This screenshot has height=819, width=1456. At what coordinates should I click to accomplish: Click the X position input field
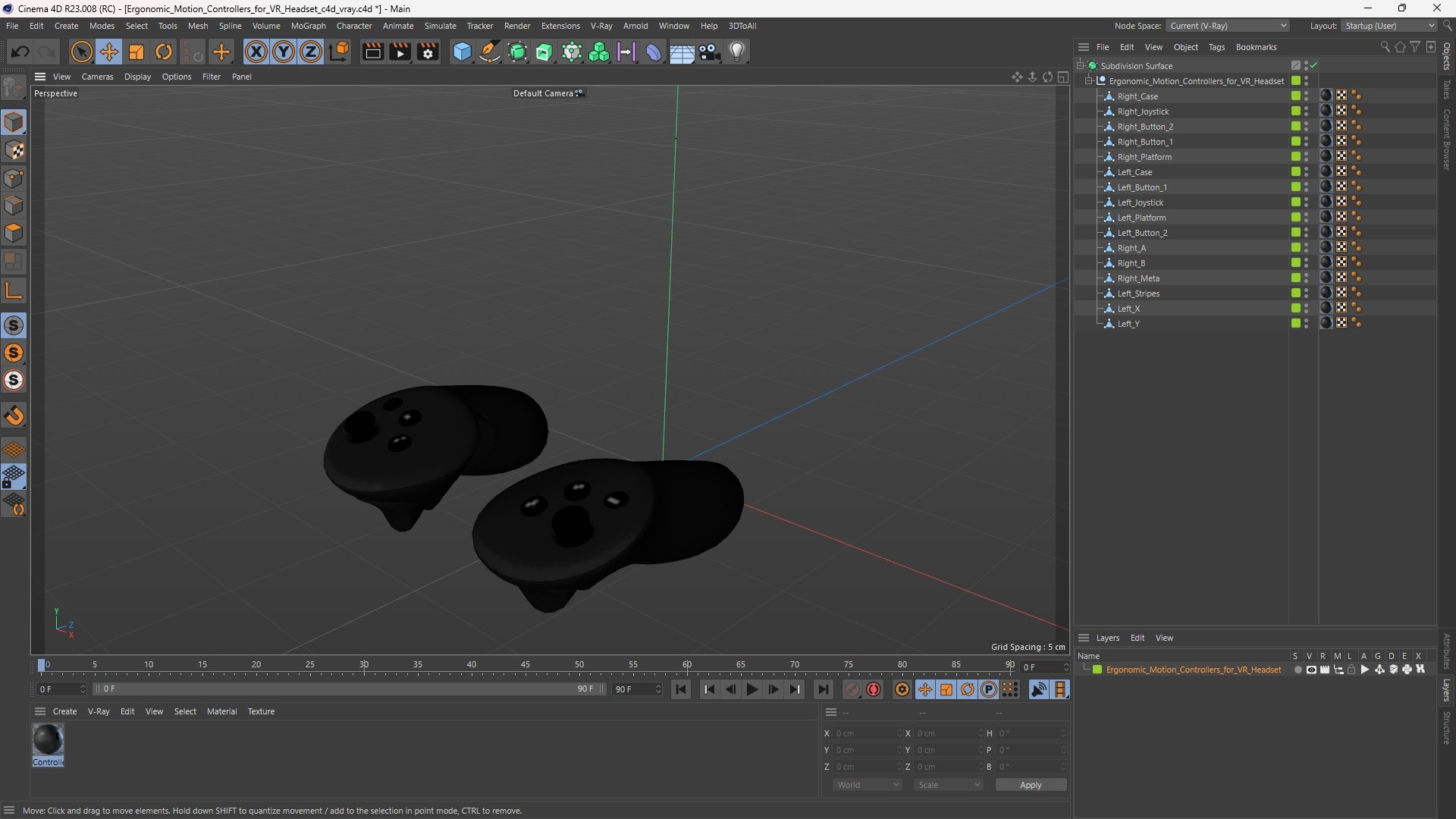[866, 733]
